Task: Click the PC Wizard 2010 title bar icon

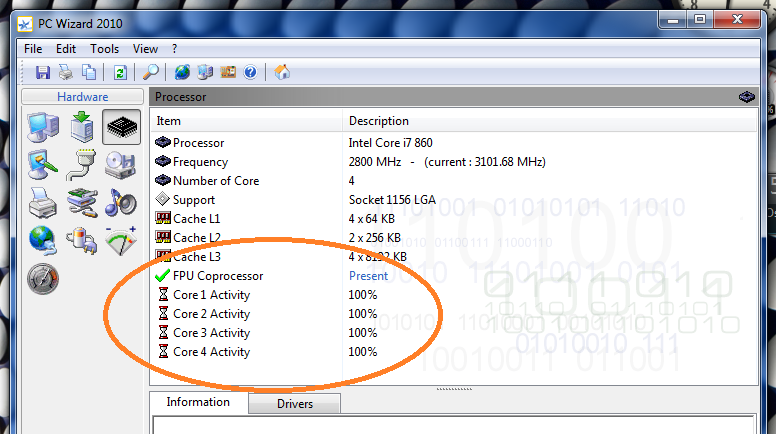Action: pyautogui.click(x=25, y=24)
